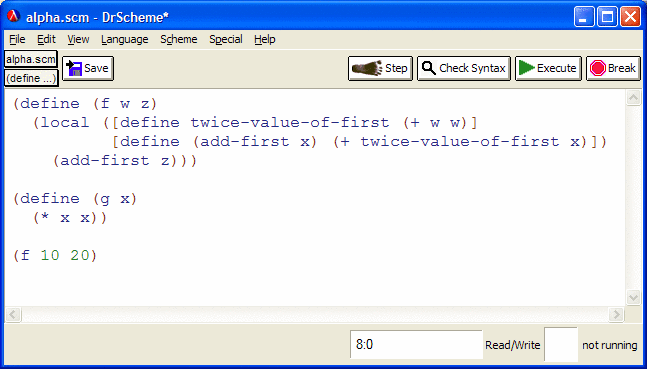Screen dimensions: 647x369
Task: Open the Scheme menu
Action: click(179, 40)
